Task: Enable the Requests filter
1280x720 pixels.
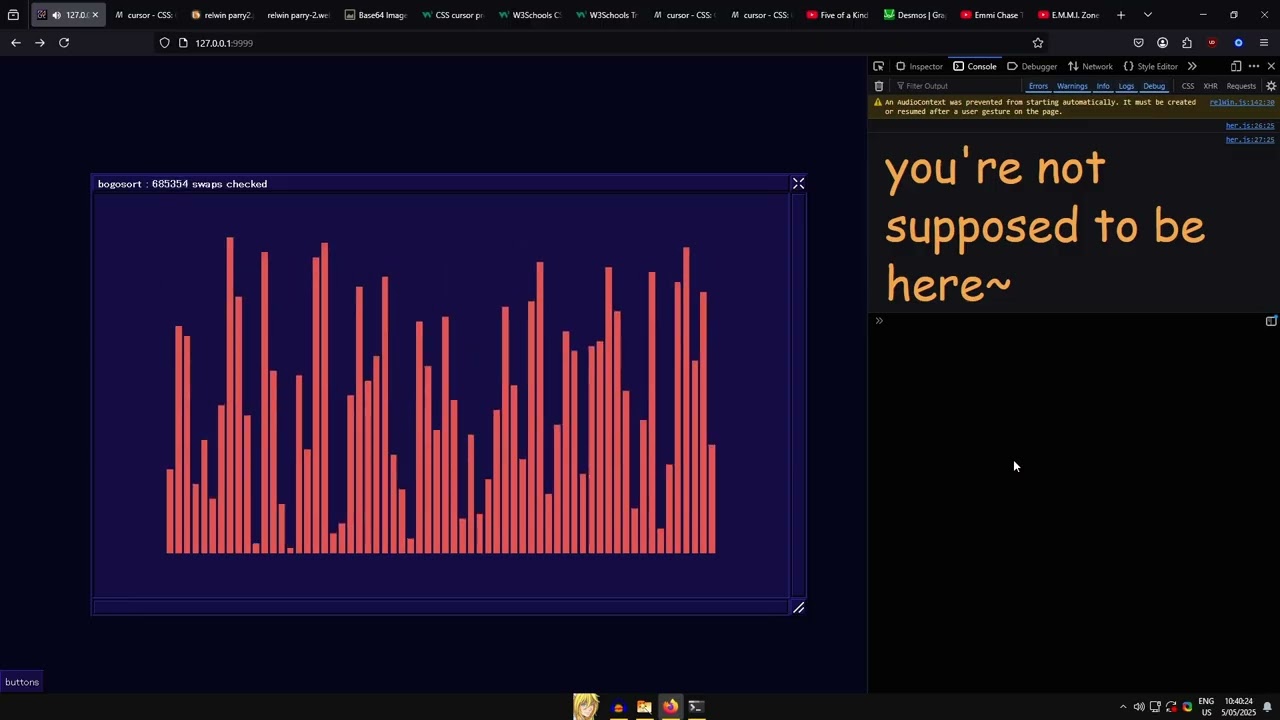Action: click(1241, 86)
